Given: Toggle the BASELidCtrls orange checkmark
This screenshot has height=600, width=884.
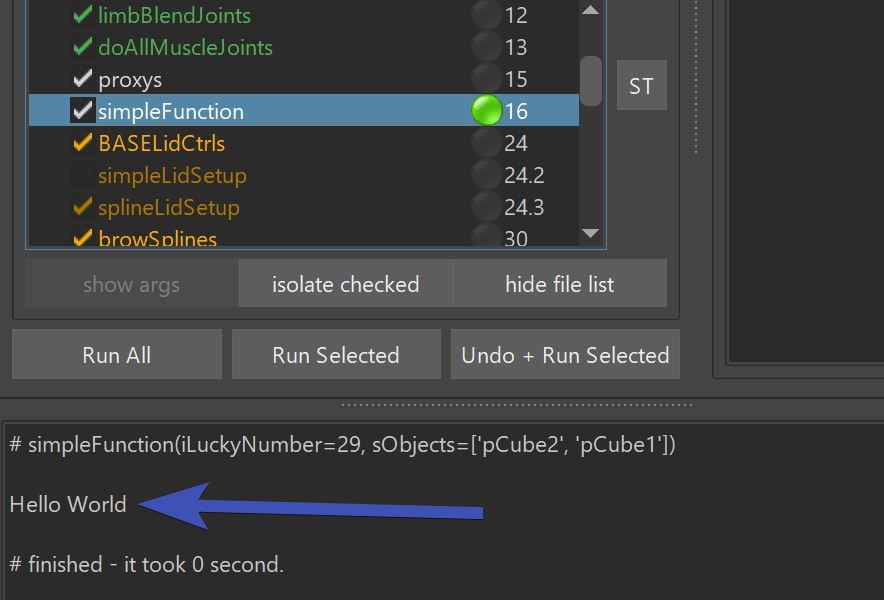Looking at the screenshot, I should [83, 143].
